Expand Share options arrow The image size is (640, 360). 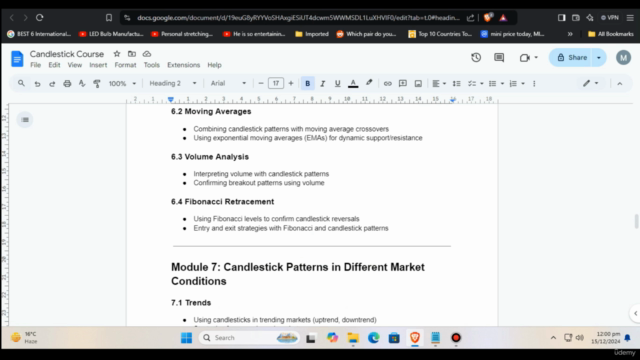599,58
